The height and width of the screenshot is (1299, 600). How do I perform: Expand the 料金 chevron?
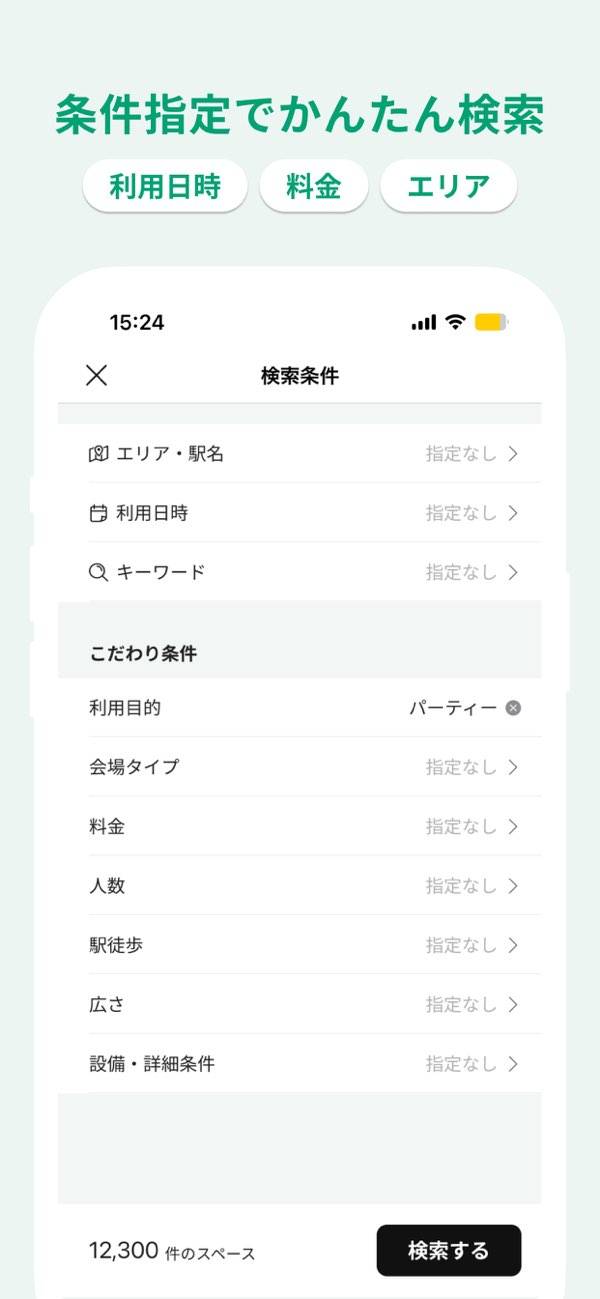click(x=513, y=827)
